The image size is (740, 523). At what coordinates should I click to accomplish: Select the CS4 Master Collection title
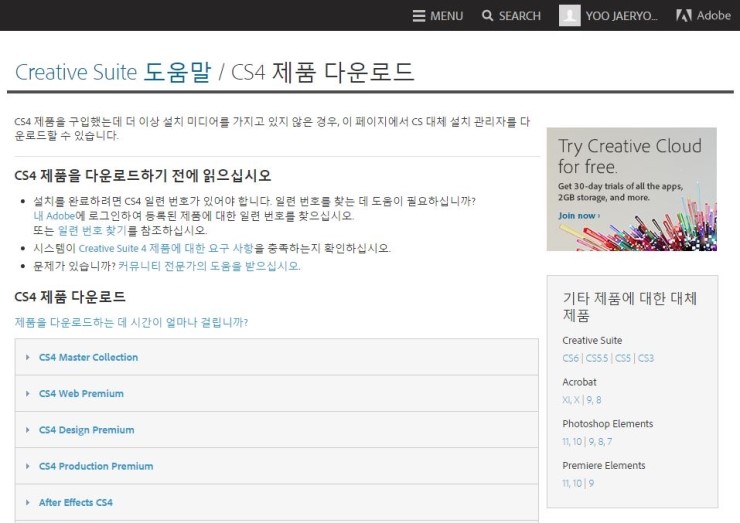[x=88, y=357]
